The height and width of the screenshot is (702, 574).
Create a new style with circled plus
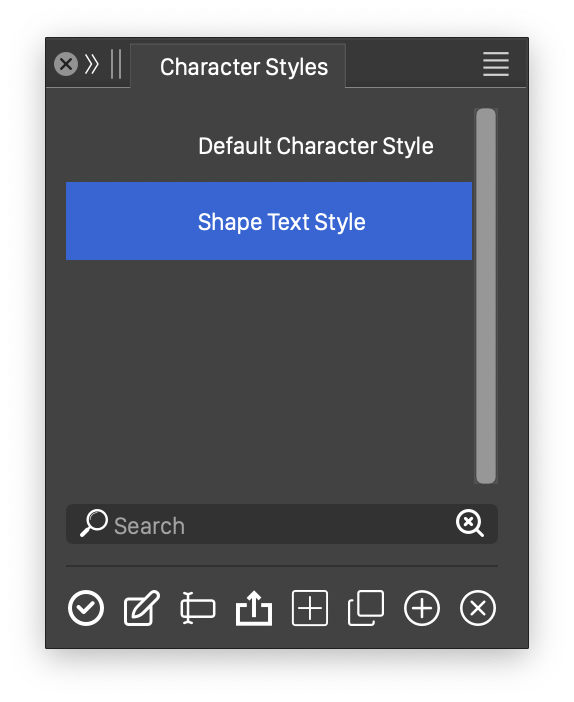coord(422,608)
